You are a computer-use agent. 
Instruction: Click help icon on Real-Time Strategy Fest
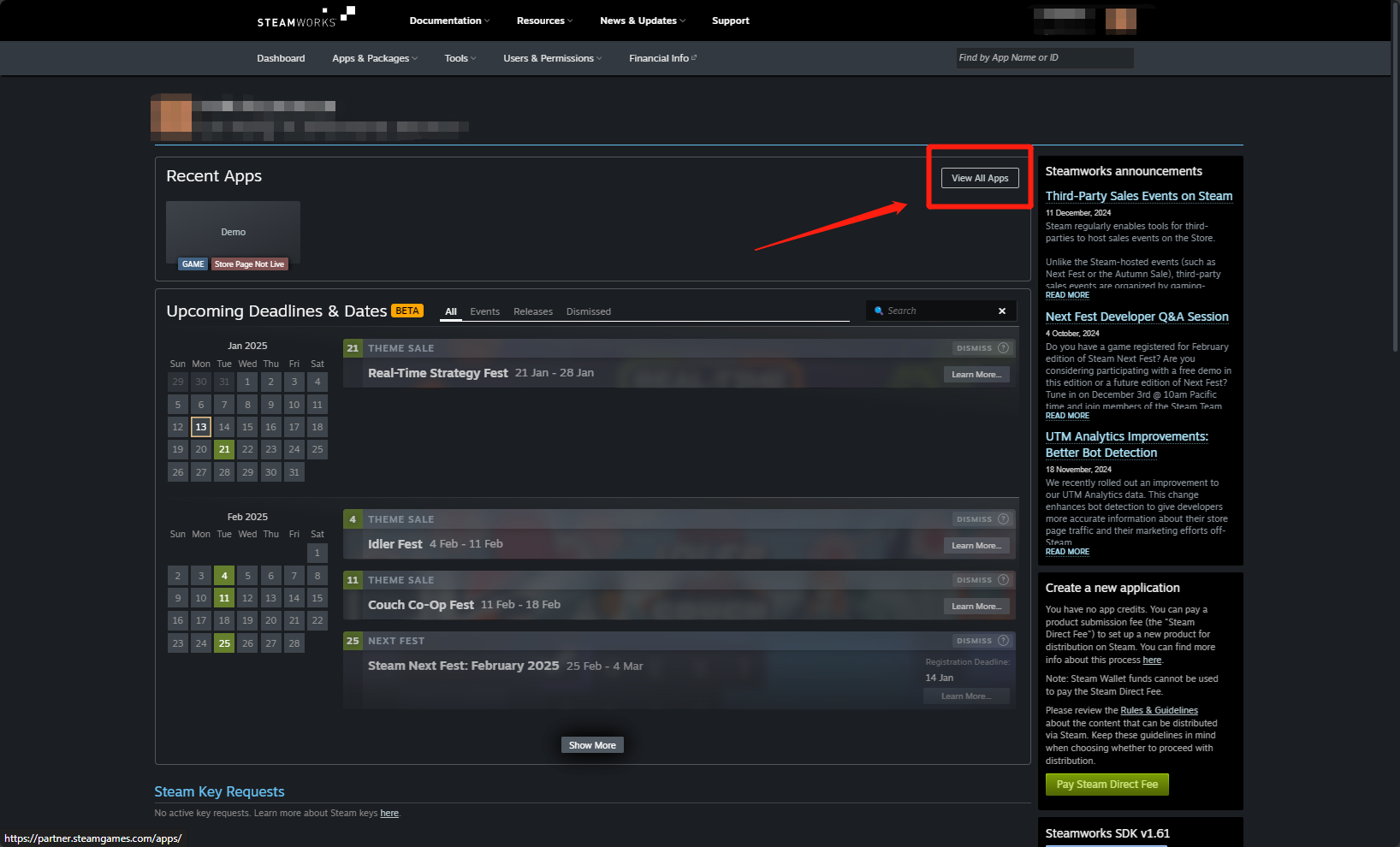click(1004, 348)
